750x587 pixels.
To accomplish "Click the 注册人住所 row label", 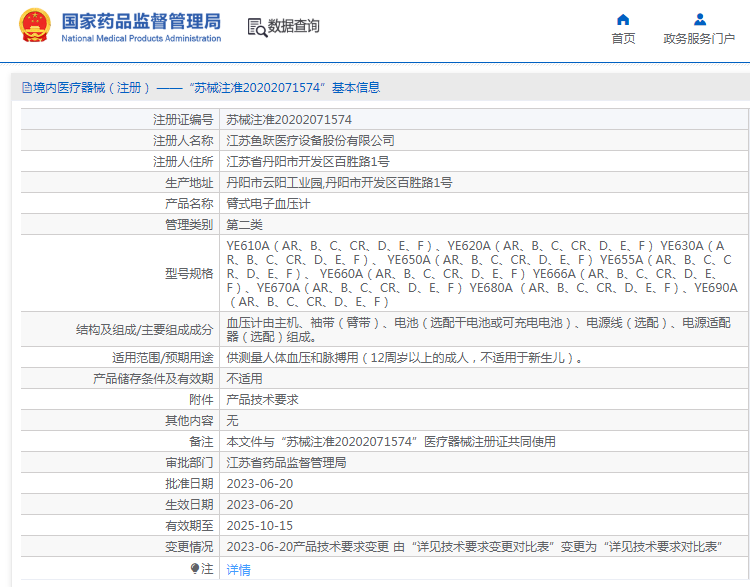I will tap(183, 162).
